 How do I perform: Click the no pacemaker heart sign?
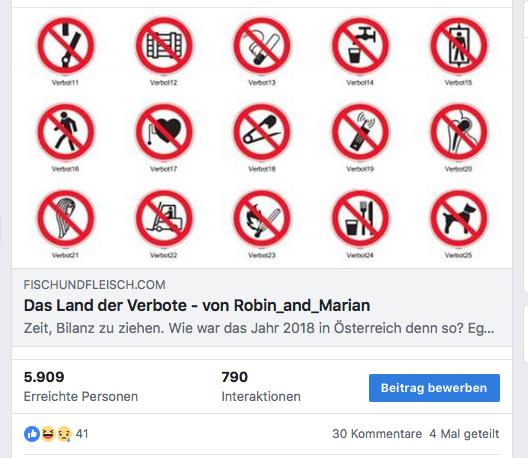pos(164,132)
